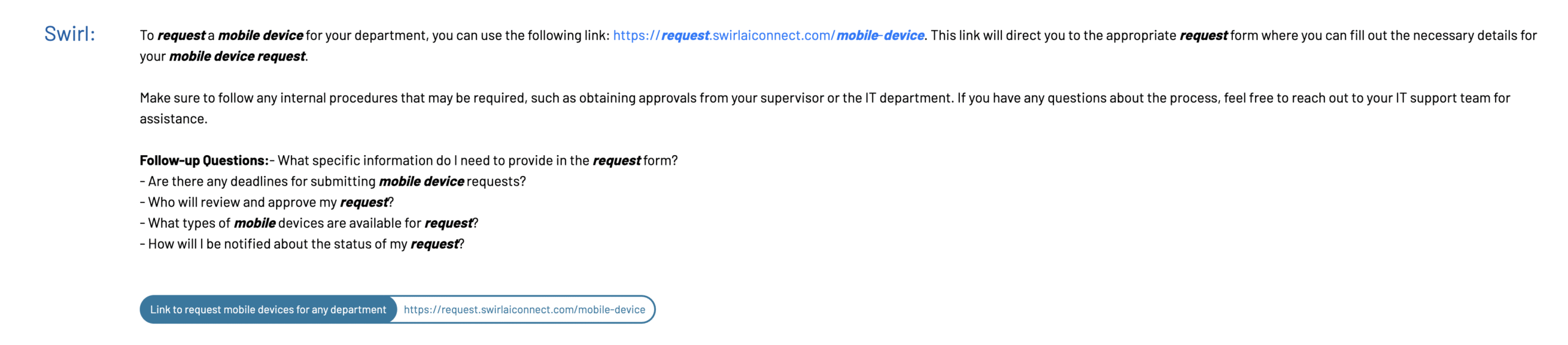Viewport: 1568px width, 345px height.
Task: Click the 'Link to request mobile devices' pill label
Action: 268,309
